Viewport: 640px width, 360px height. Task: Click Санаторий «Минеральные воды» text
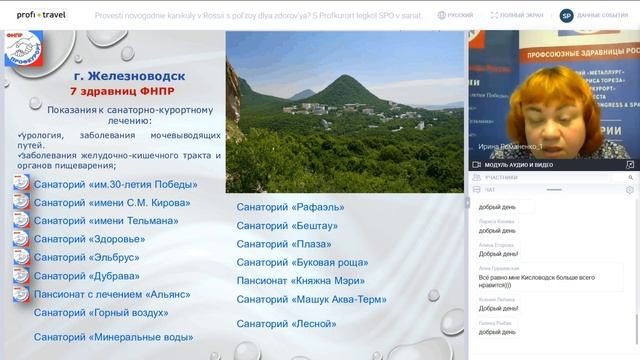113,337
